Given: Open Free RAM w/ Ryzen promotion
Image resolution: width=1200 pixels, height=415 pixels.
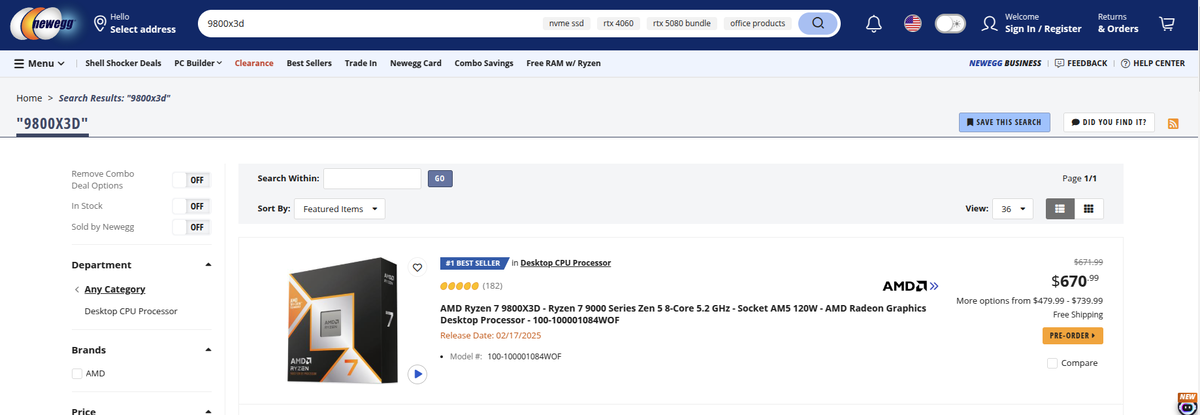Looking at the screenshot, I should (563, 63).
